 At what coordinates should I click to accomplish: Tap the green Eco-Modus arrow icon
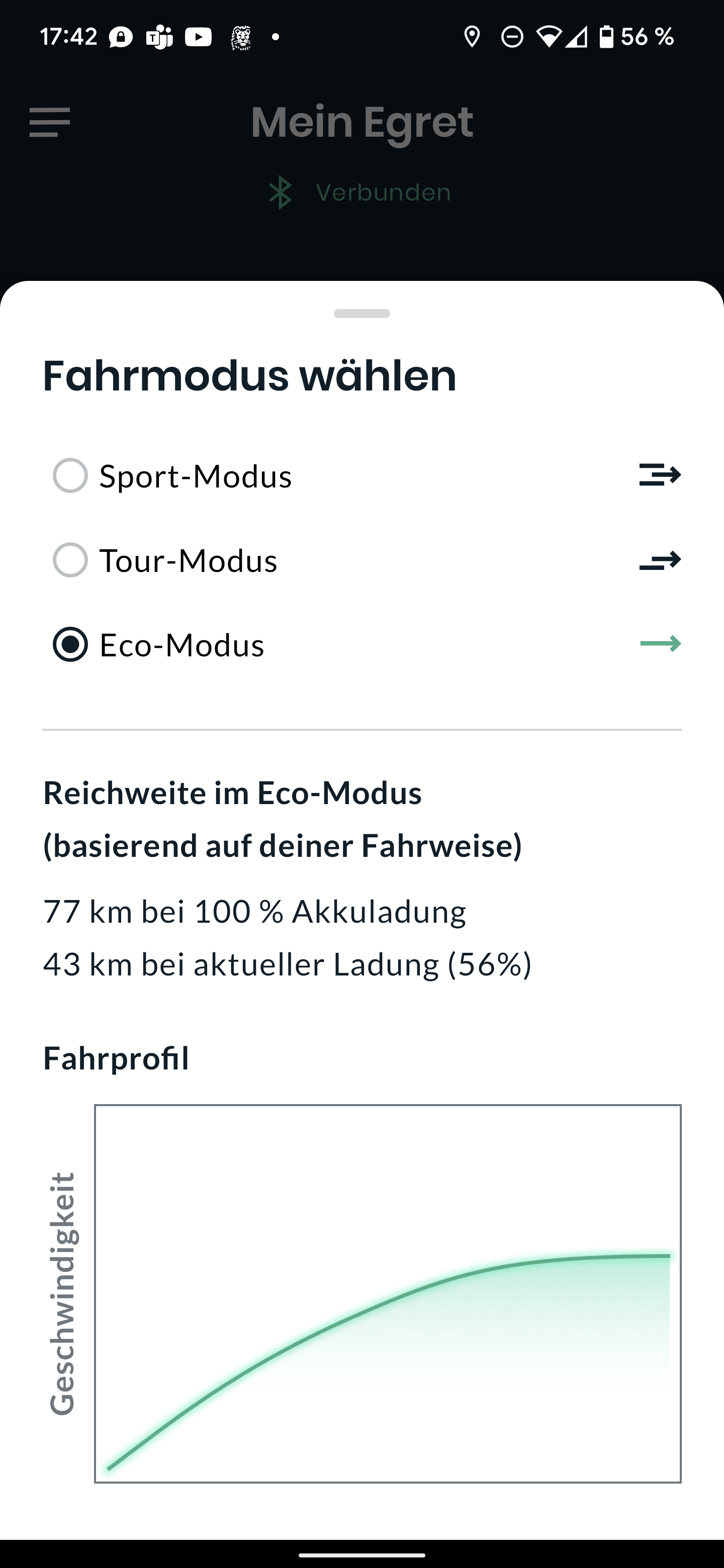coord(661,644)
